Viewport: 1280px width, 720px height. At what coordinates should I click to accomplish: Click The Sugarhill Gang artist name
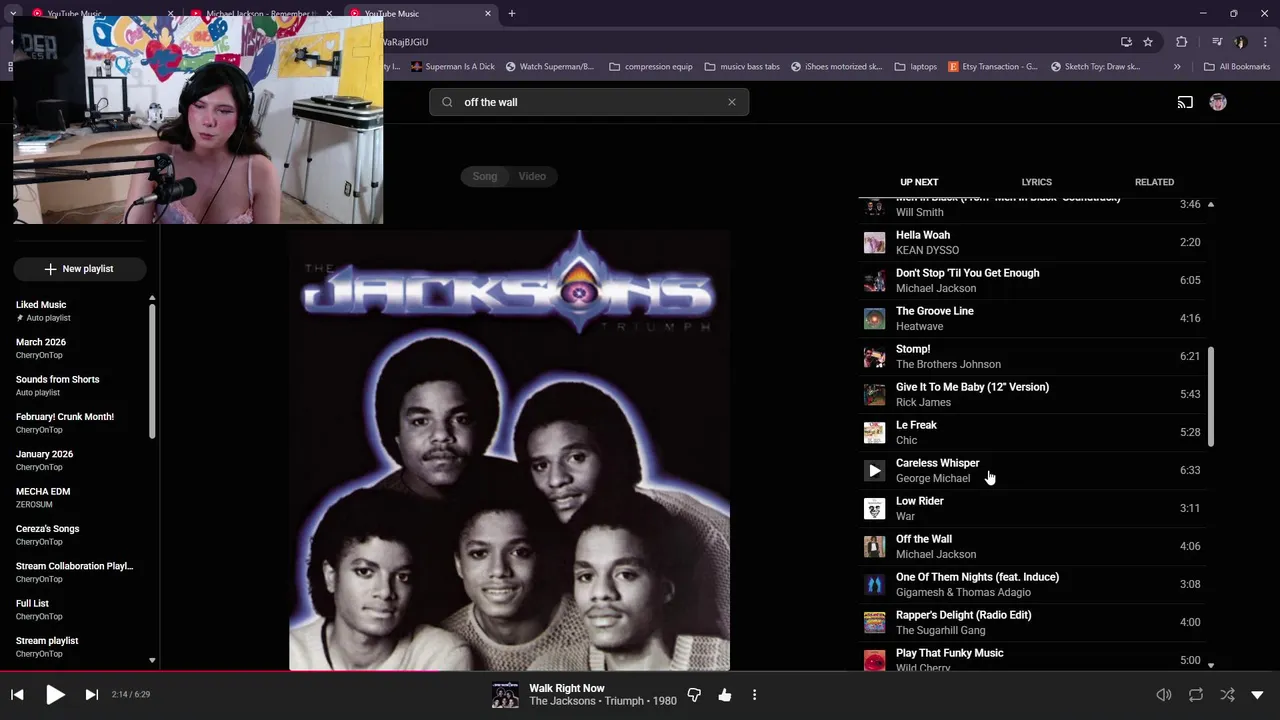[940, 630]
